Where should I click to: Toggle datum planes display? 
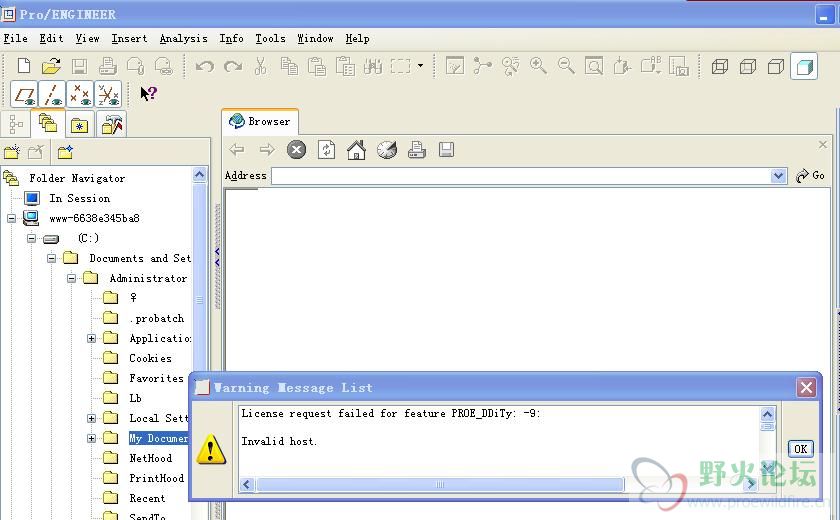coord(24,95)
